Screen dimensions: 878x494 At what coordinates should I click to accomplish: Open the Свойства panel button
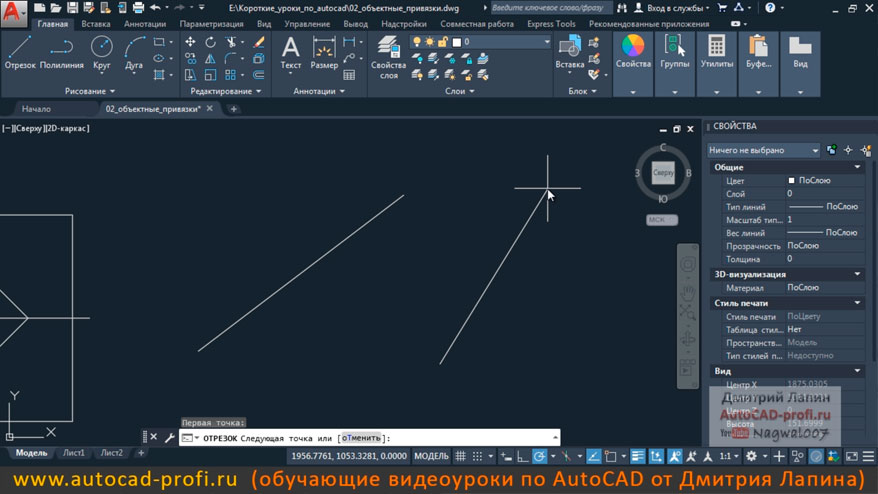633,64
